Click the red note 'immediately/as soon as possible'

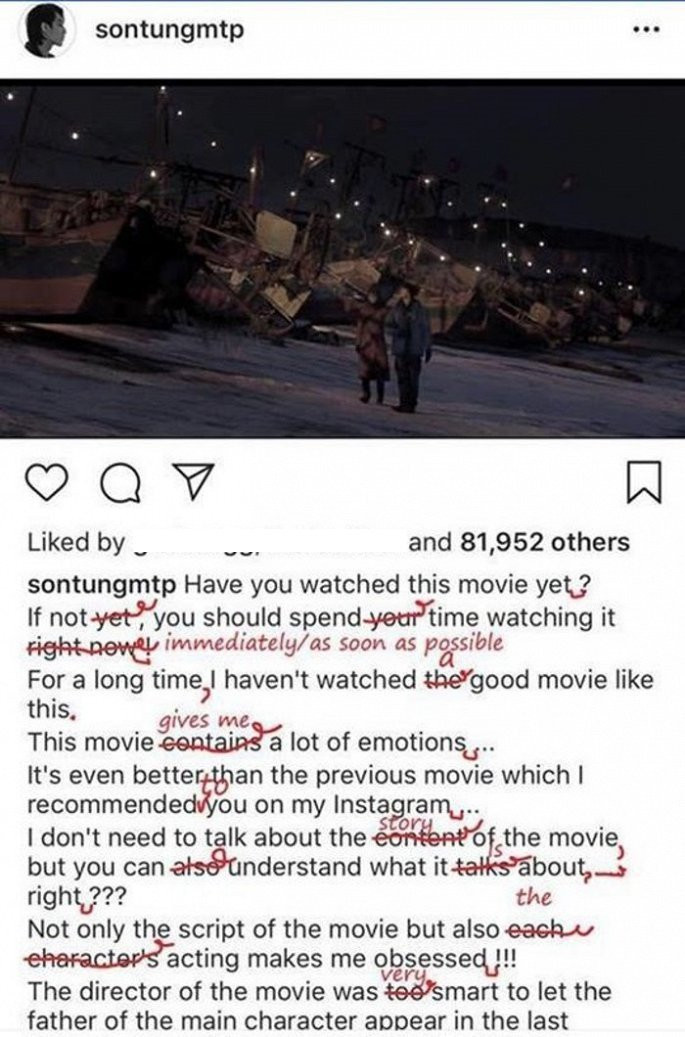pyautogui.click(x=333, y=643)
